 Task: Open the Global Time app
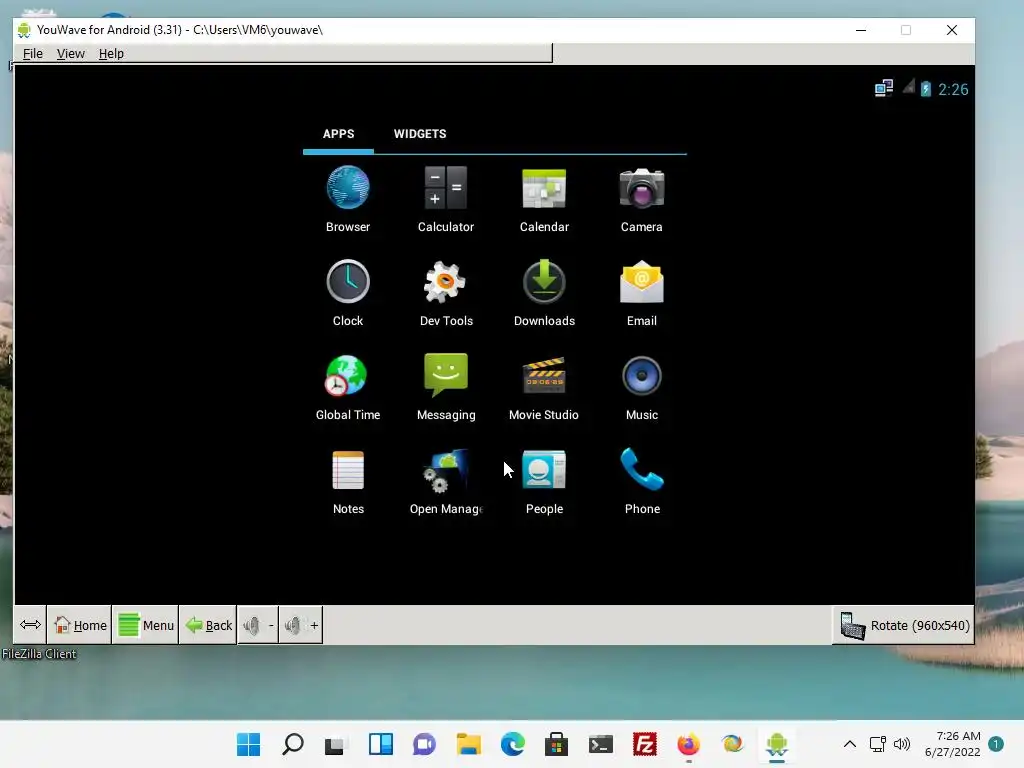[x=347, y=387]
